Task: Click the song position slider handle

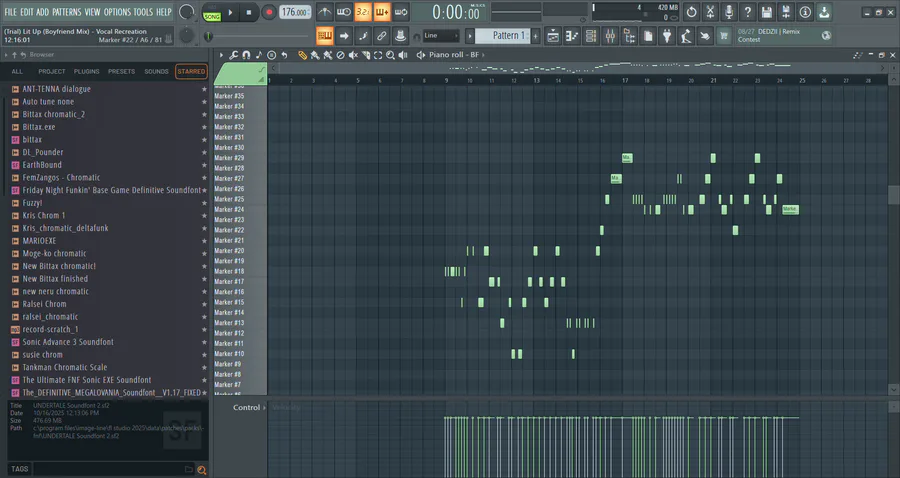Action: point(208,37)
